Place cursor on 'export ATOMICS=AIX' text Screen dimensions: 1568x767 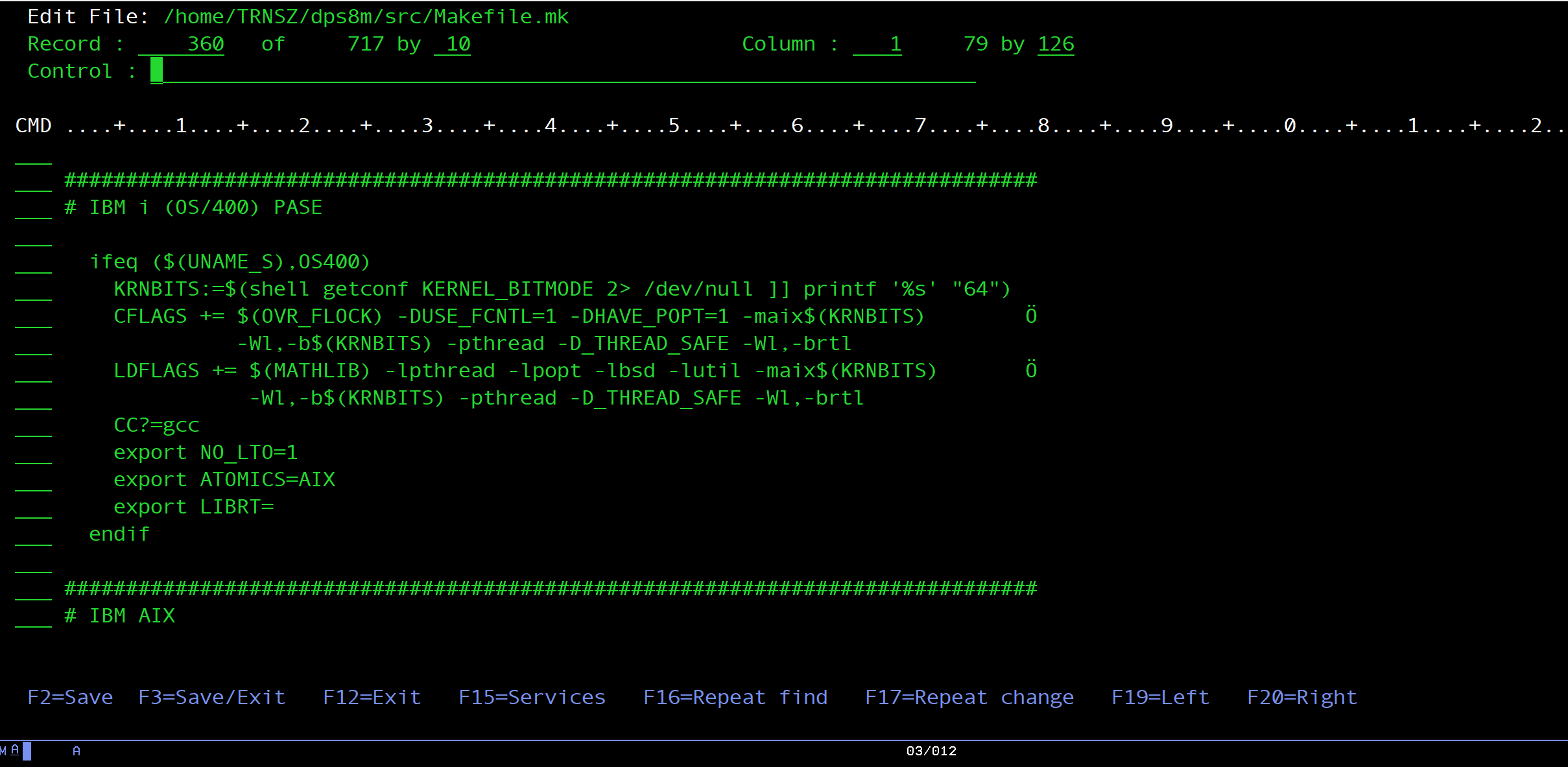click(224, 480)
